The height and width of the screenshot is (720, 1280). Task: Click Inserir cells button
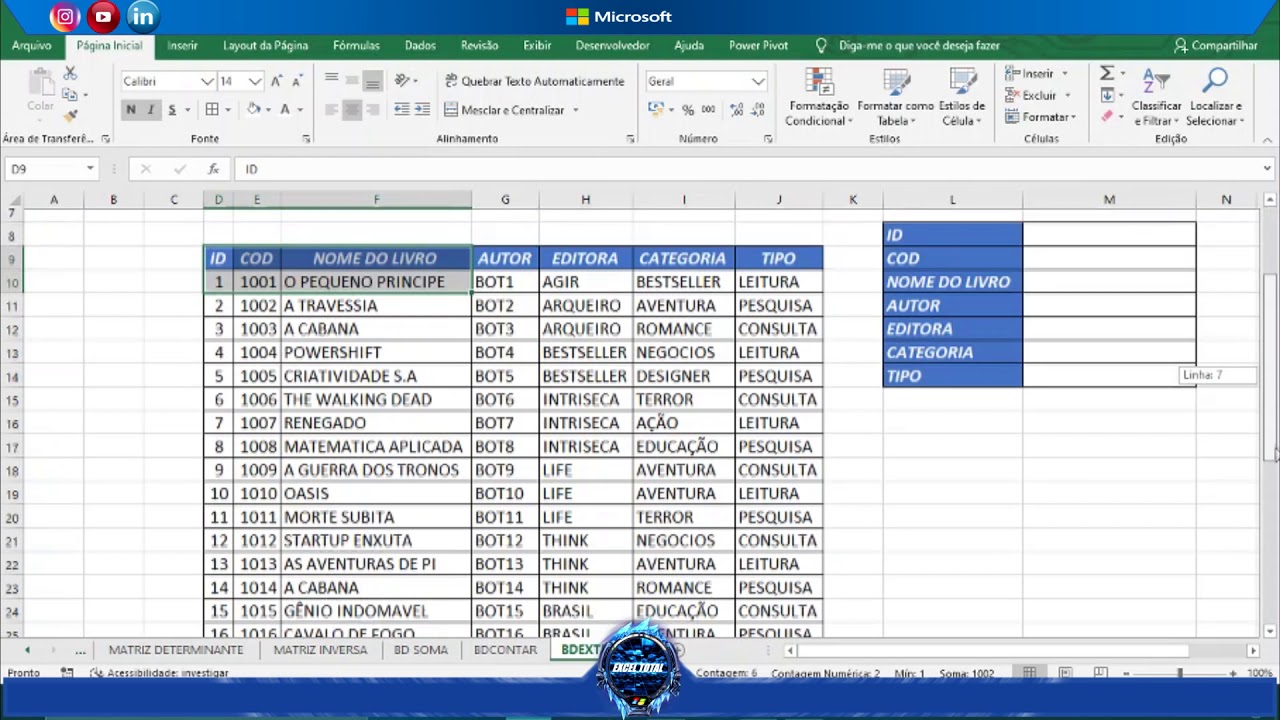pyautogui.click(x=1037, y=74)
